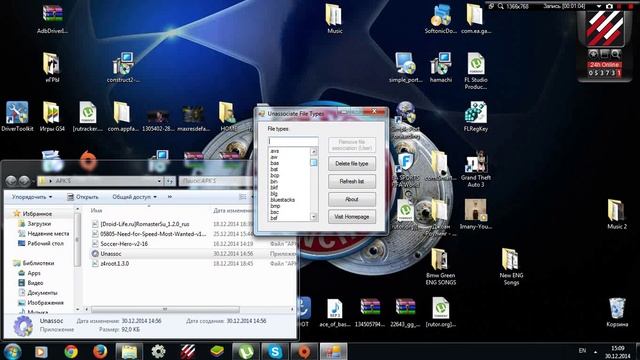This screenshot has height=360, width=640.
Task: Select Soccer-Hero-v2-16 file
Action: (x=124, y=244)
